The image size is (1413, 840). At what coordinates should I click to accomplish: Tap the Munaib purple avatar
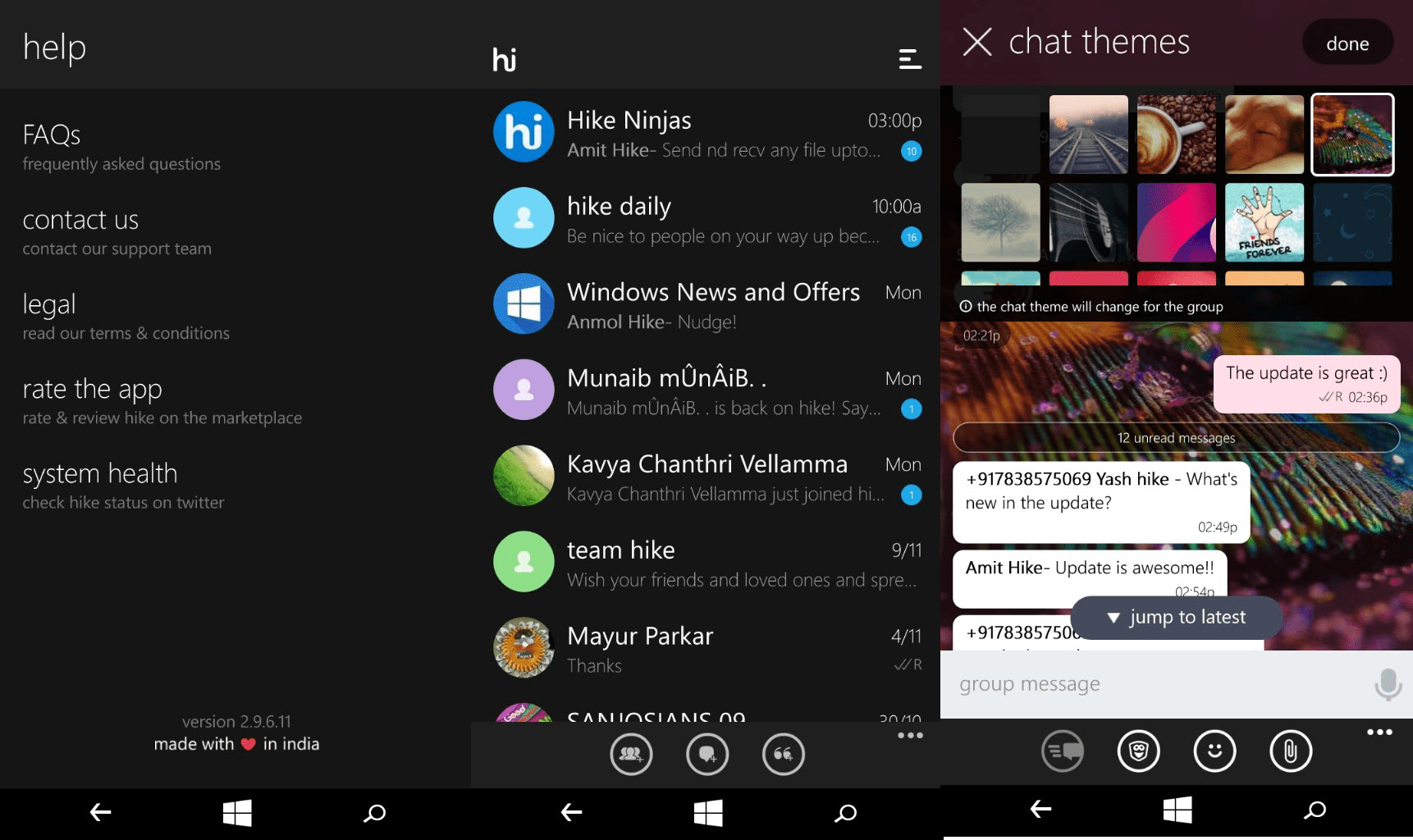coord(524,390)
